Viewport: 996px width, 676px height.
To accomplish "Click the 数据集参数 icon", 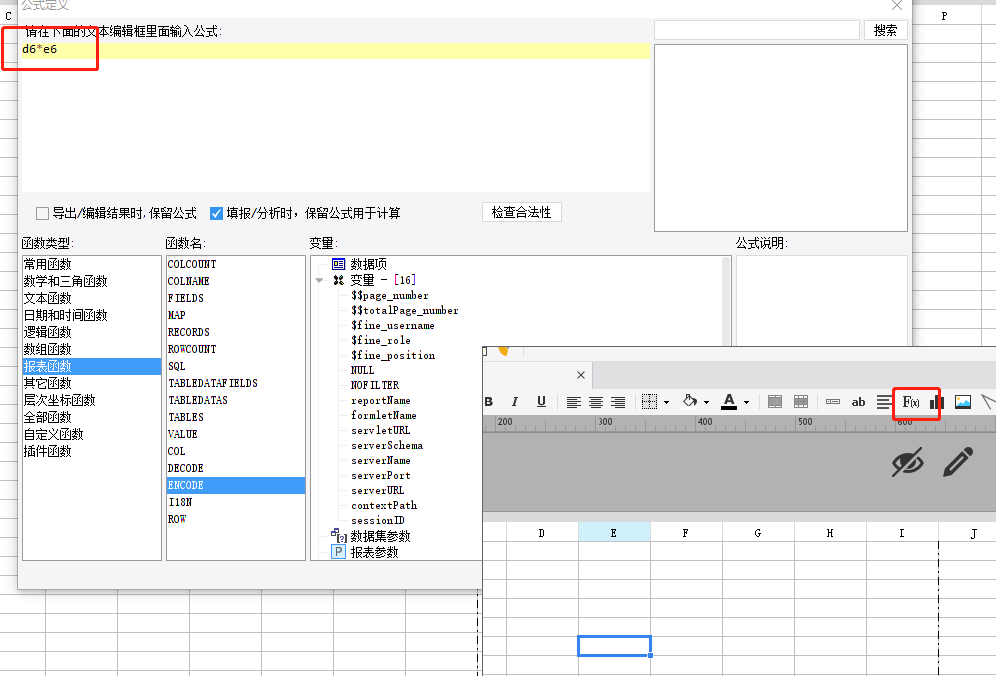I will pyautogui.click(x=339, y=536).
